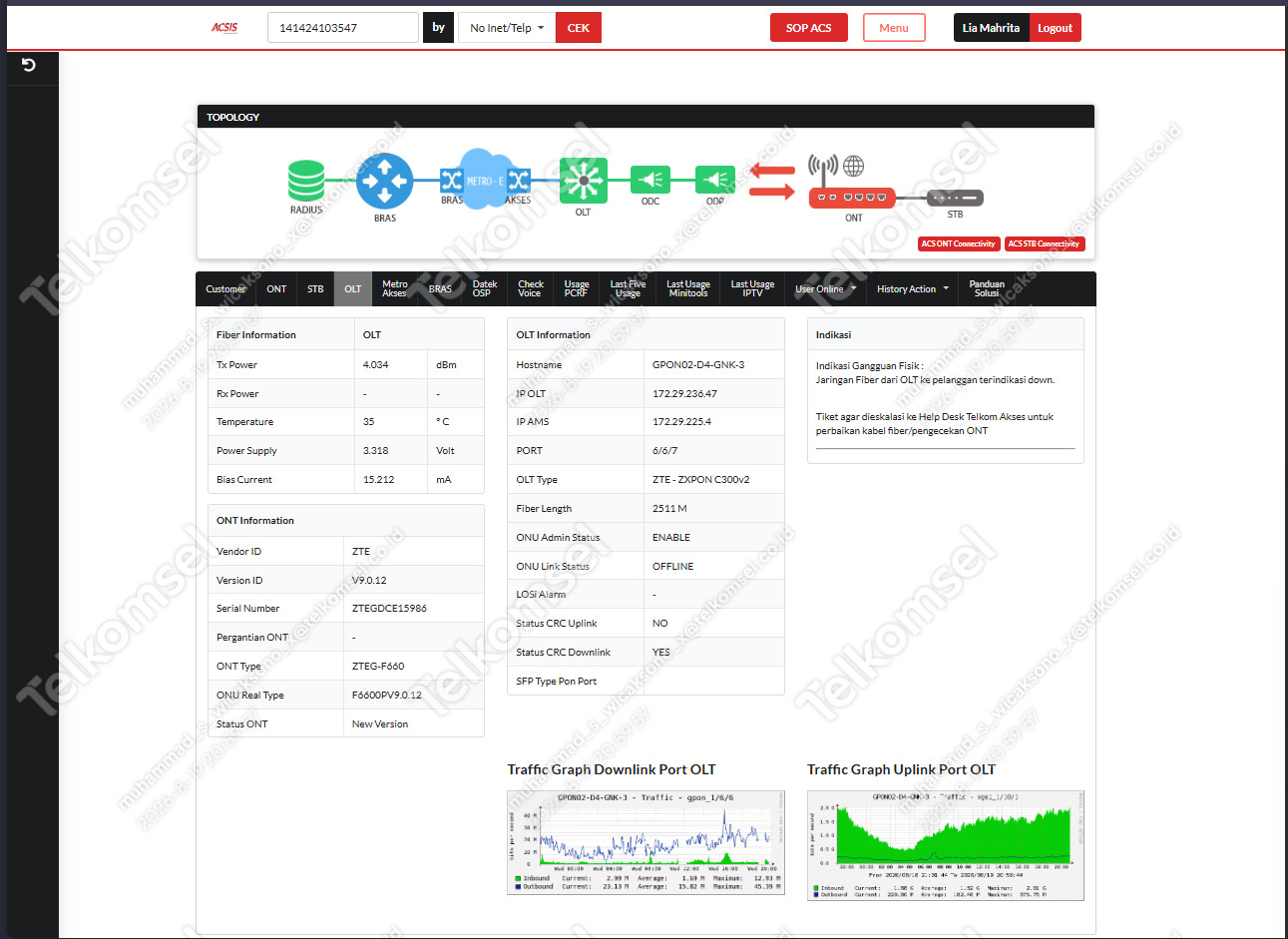
Task: Expand the History Action dropdown
Action: (x=913, y=289)
